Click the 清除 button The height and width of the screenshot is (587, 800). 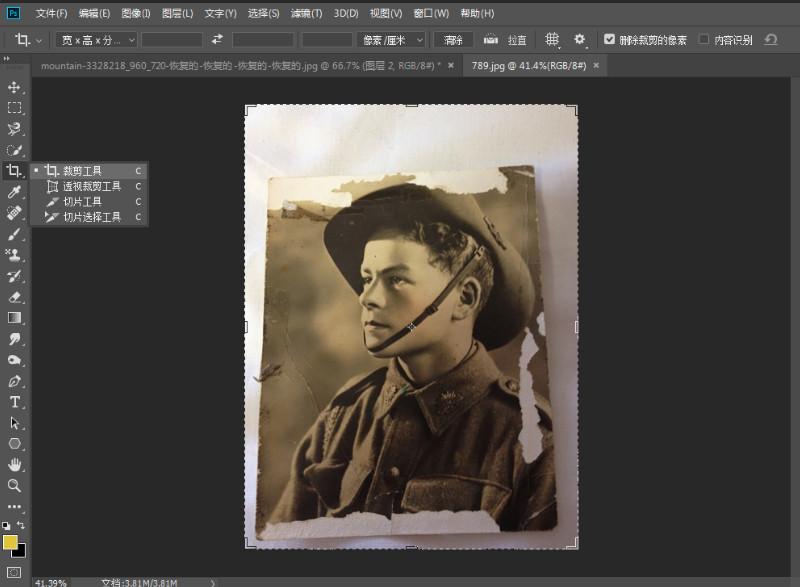tap(453, 40)
